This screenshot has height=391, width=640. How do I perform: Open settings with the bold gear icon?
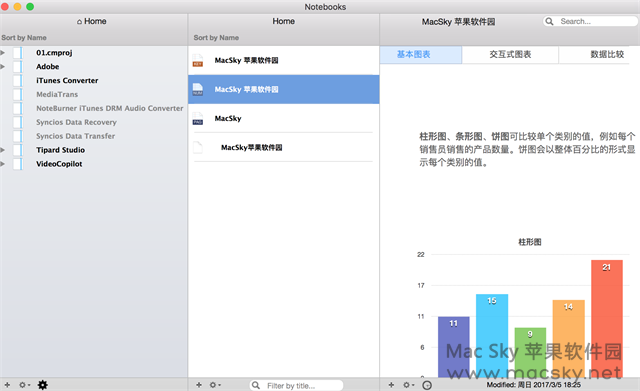point(42,385)
